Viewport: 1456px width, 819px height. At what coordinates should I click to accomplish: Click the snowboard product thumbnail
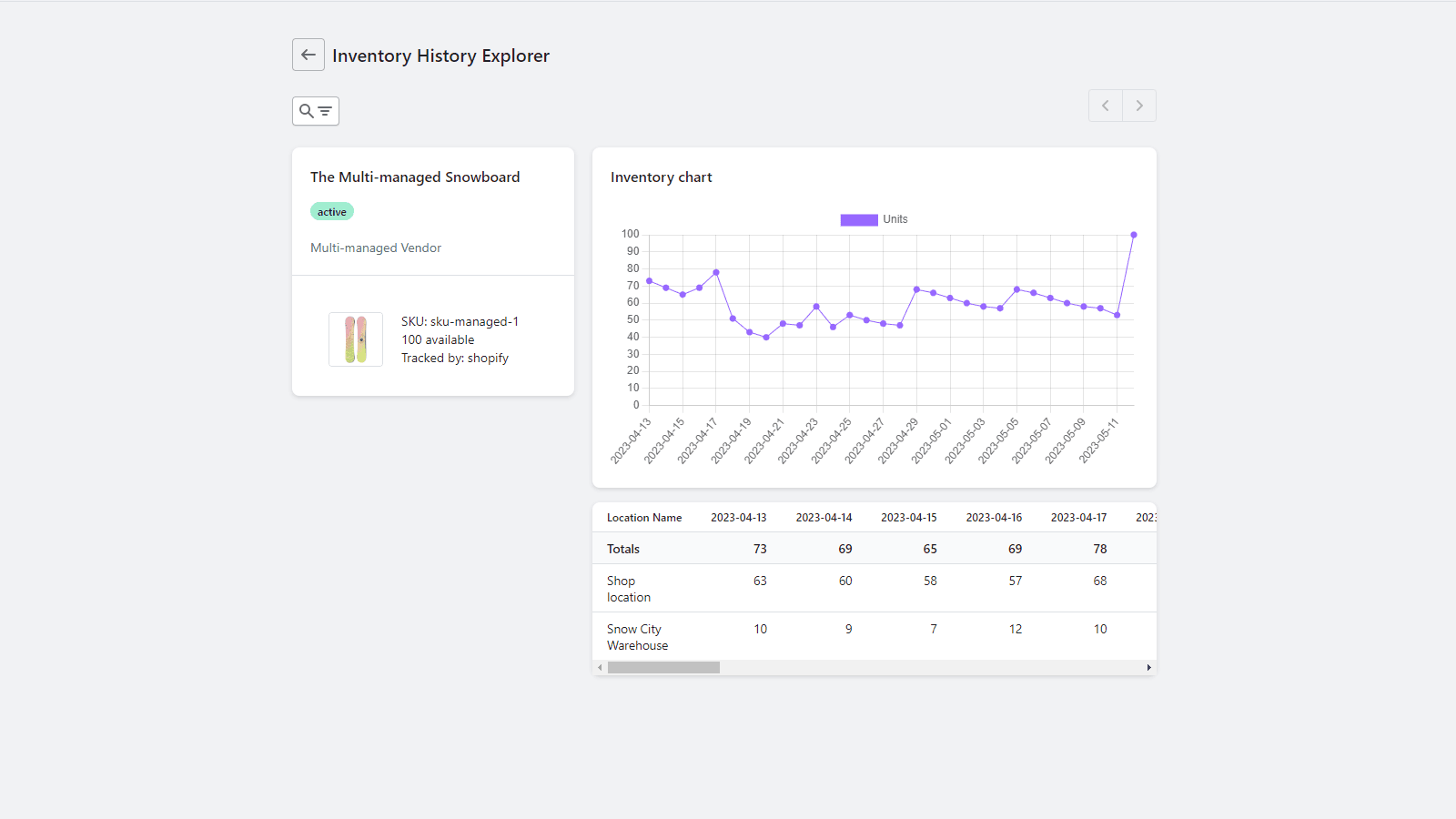coord(355,339)
